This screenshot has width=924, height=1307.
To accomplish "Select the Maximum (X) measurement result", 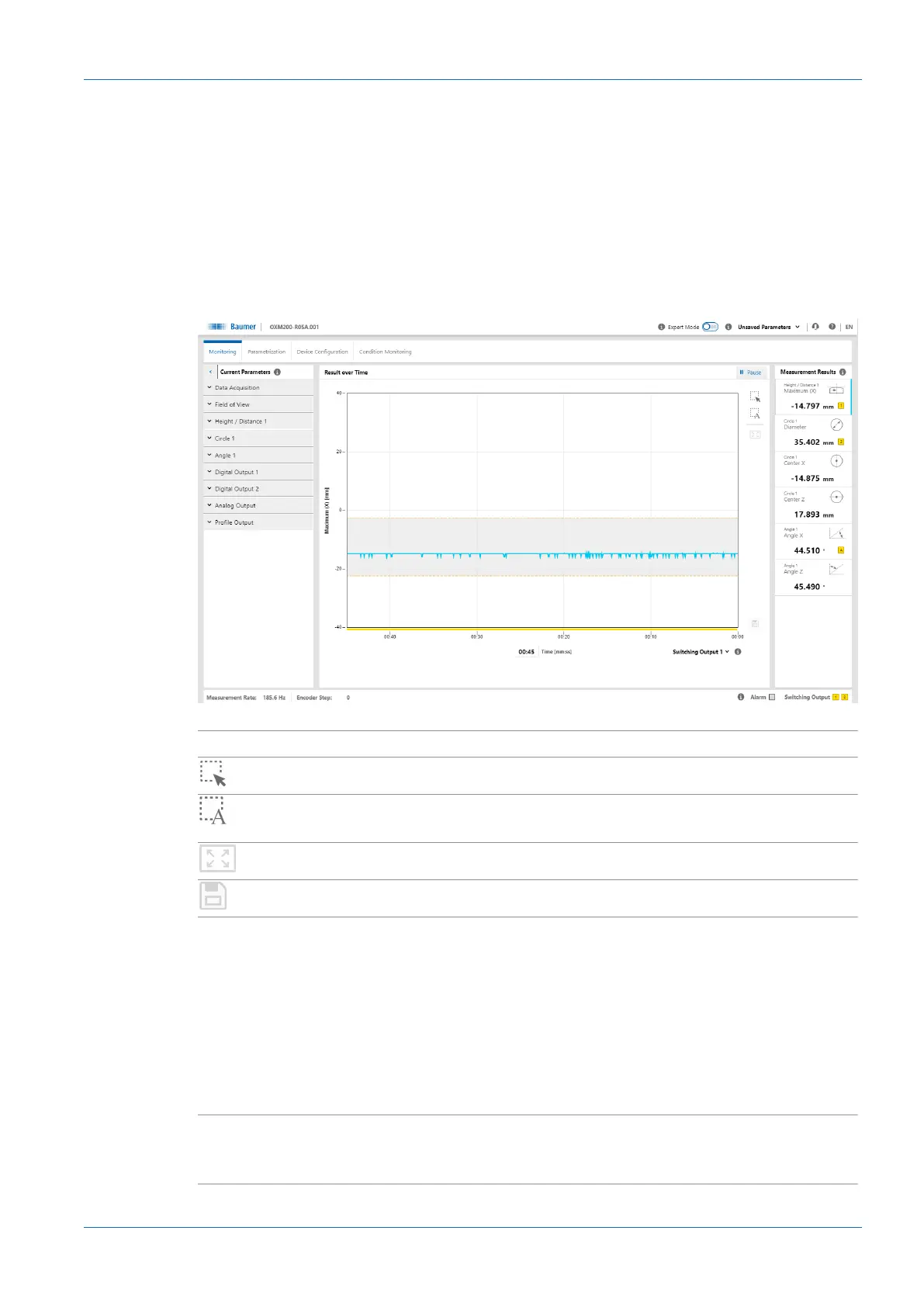I will pyautogui.click(x=813, y=397).
